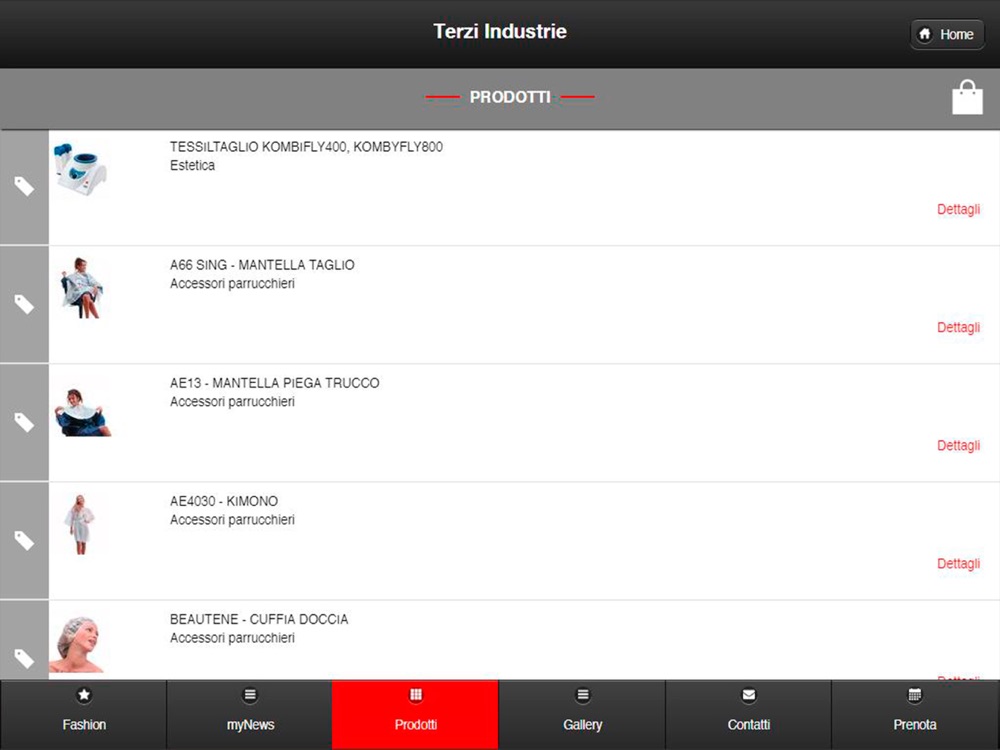Click the title AE4030 - KIMONO

coord(224,501)
